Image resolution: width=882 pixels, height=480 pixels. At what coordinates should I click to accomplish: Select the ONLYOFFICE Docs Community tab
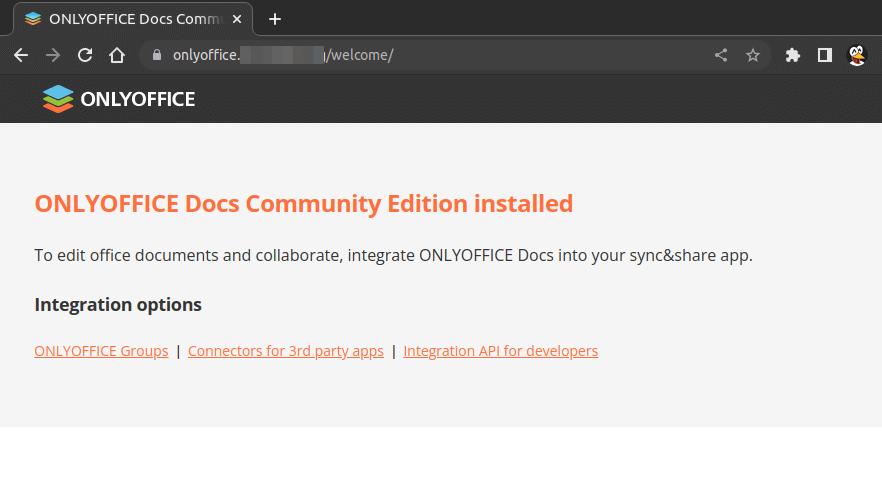[x=120, y=19]
